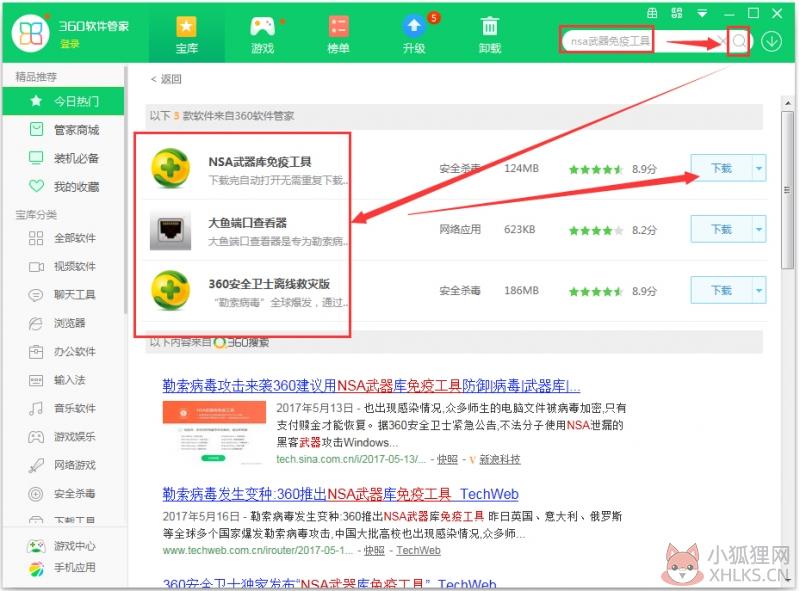Click the 音乐软件 note icon

coord(36,408)
